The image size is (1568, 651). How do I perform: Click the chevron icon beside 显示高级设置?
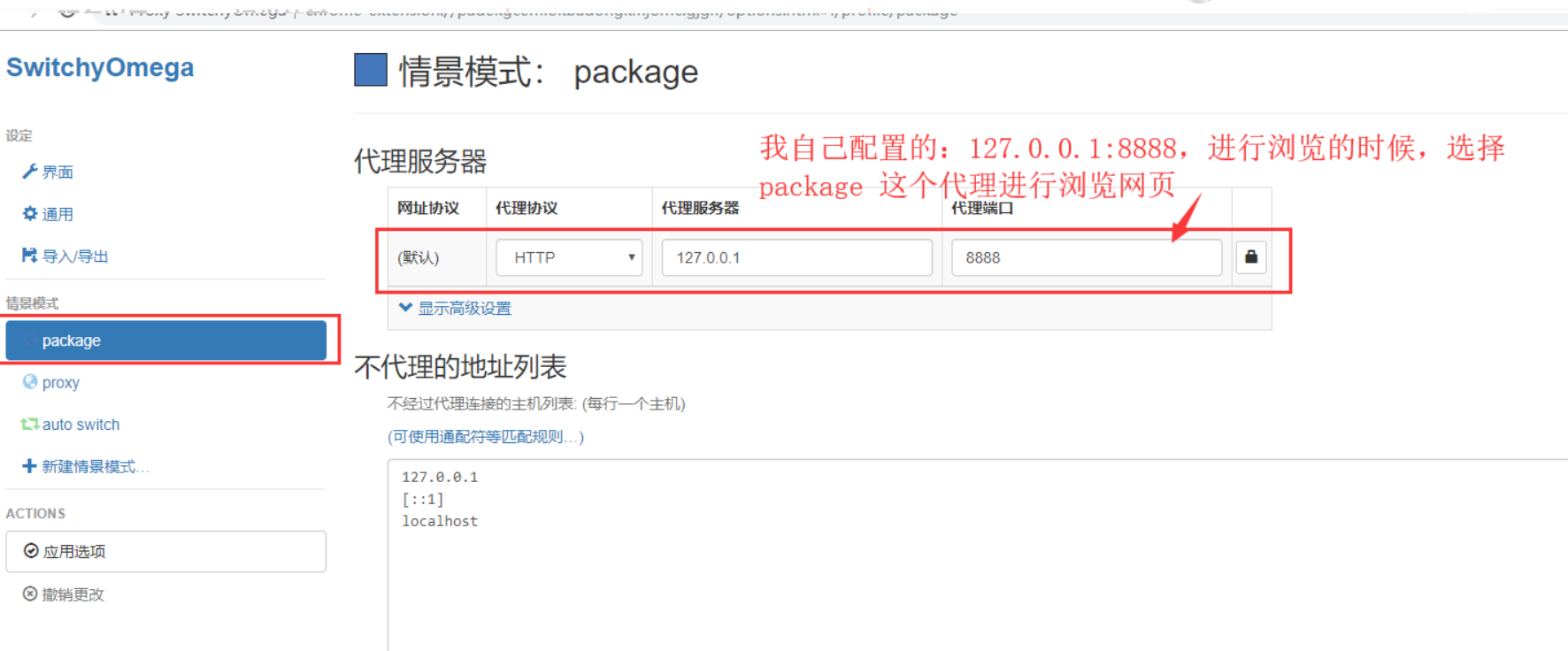405,307
